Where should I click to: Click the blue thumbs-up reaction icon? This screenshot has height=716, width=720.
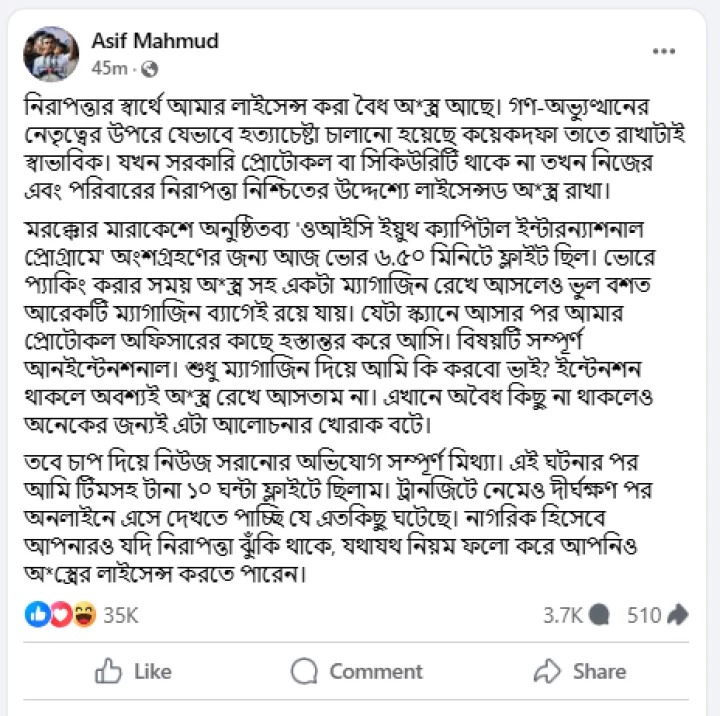point(37,615)
